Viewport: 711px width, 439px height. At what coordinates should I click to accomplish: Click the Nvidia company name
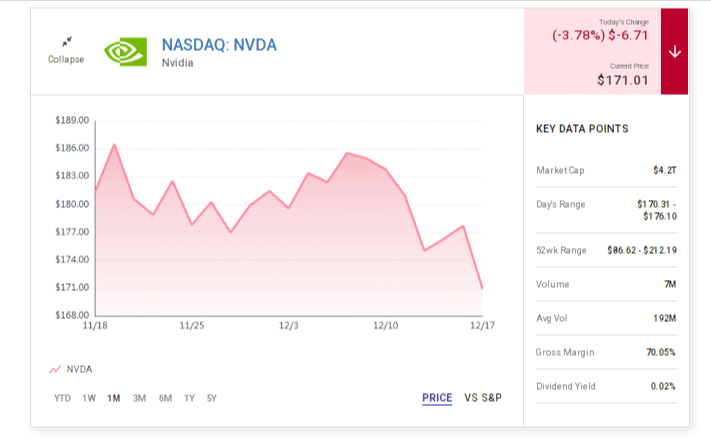coord(177,63)
